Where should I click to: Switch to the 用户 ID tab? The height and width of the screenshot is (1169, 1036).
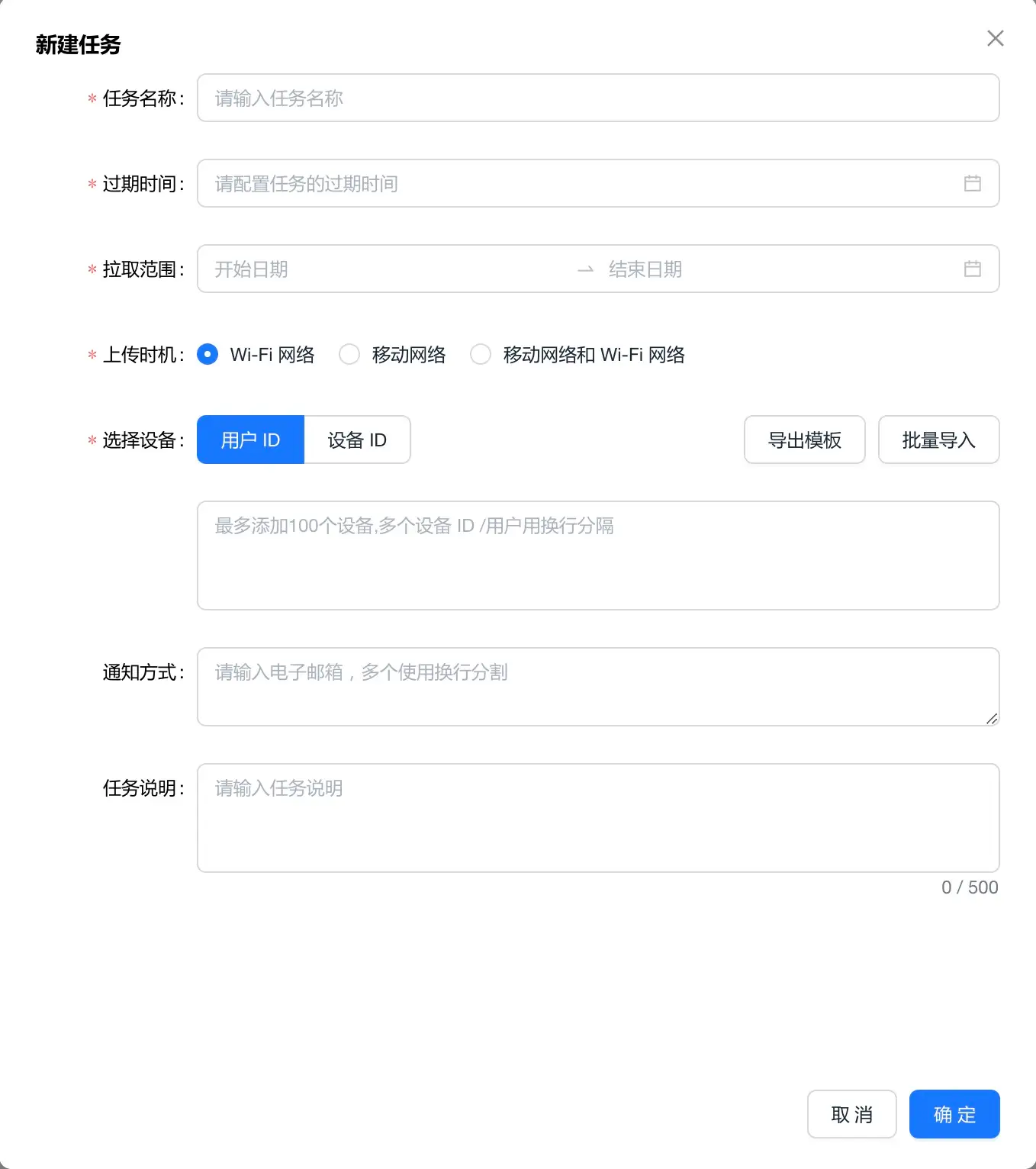(x=250, y=440)
